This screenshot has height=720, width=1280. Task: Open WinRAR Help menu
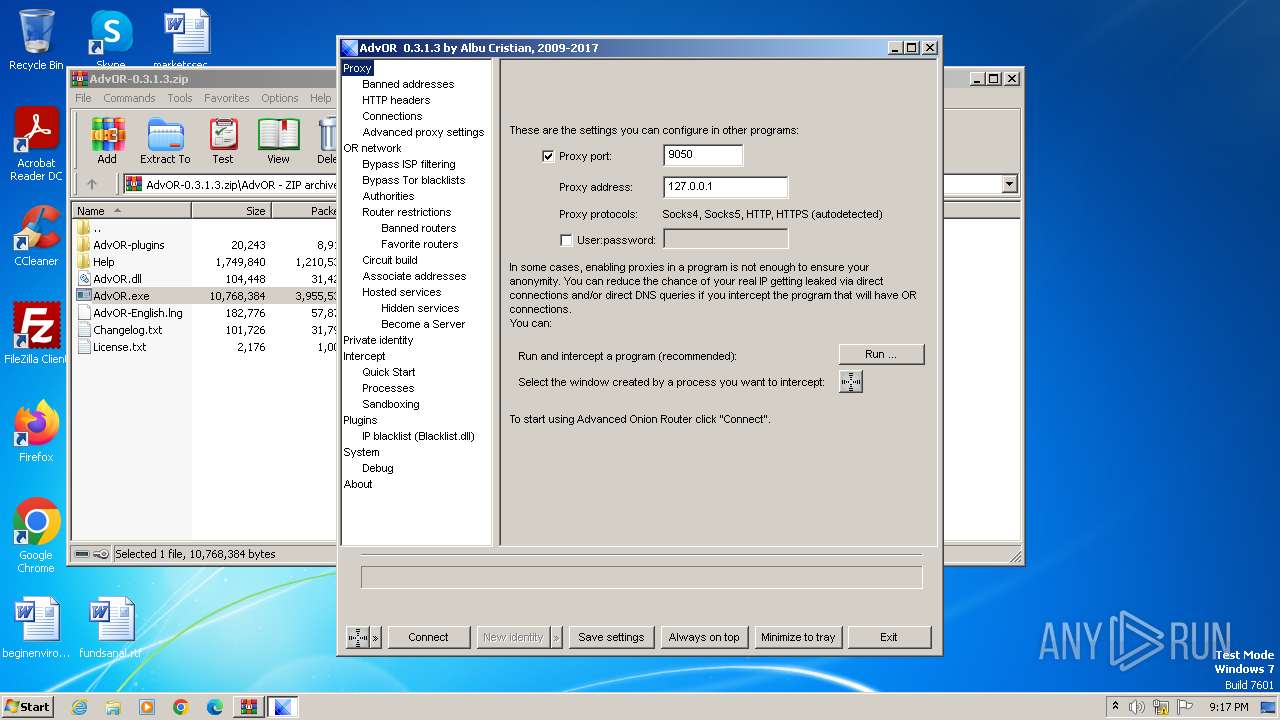coord(320,98)
